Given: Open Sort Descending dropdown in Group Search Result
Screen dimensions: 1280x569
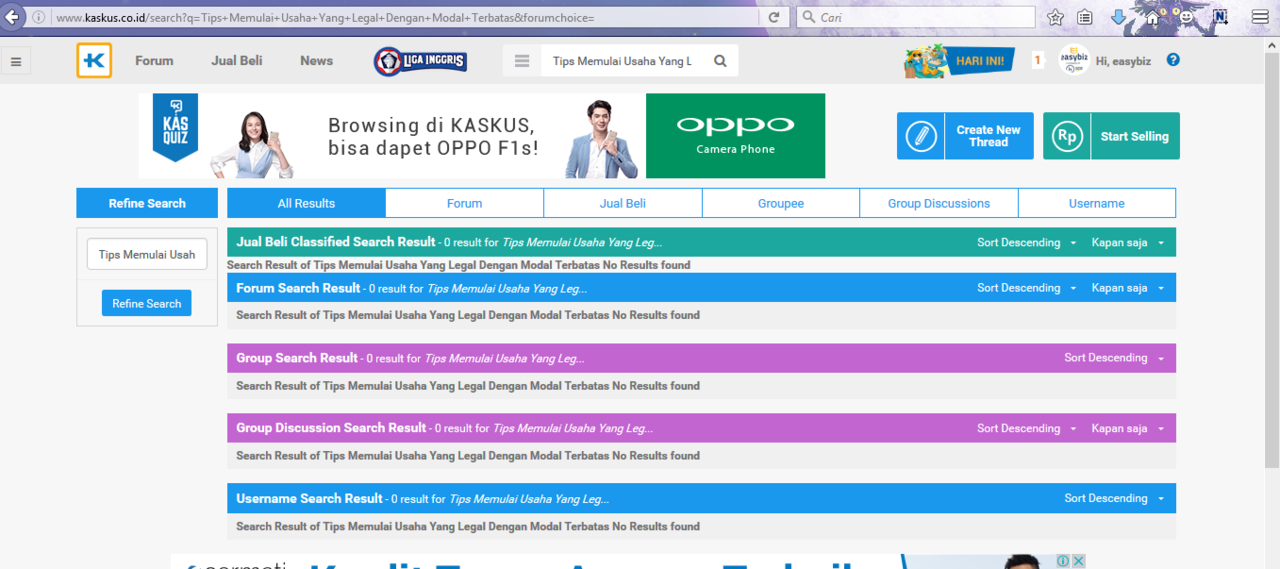Looking at the screenshot, I should pyautogui.click(x=1114, y=358).
